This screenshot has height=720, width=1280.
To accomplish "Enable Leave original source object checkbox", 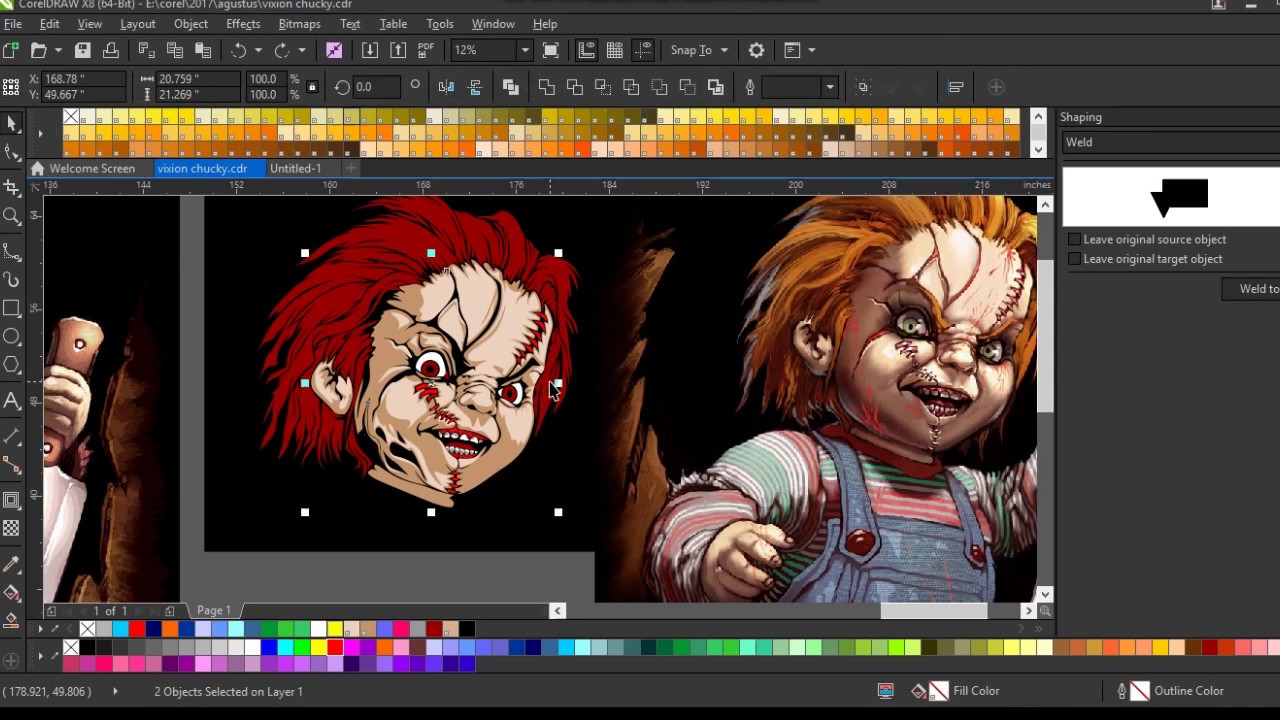I will [x=1075, y=240].
